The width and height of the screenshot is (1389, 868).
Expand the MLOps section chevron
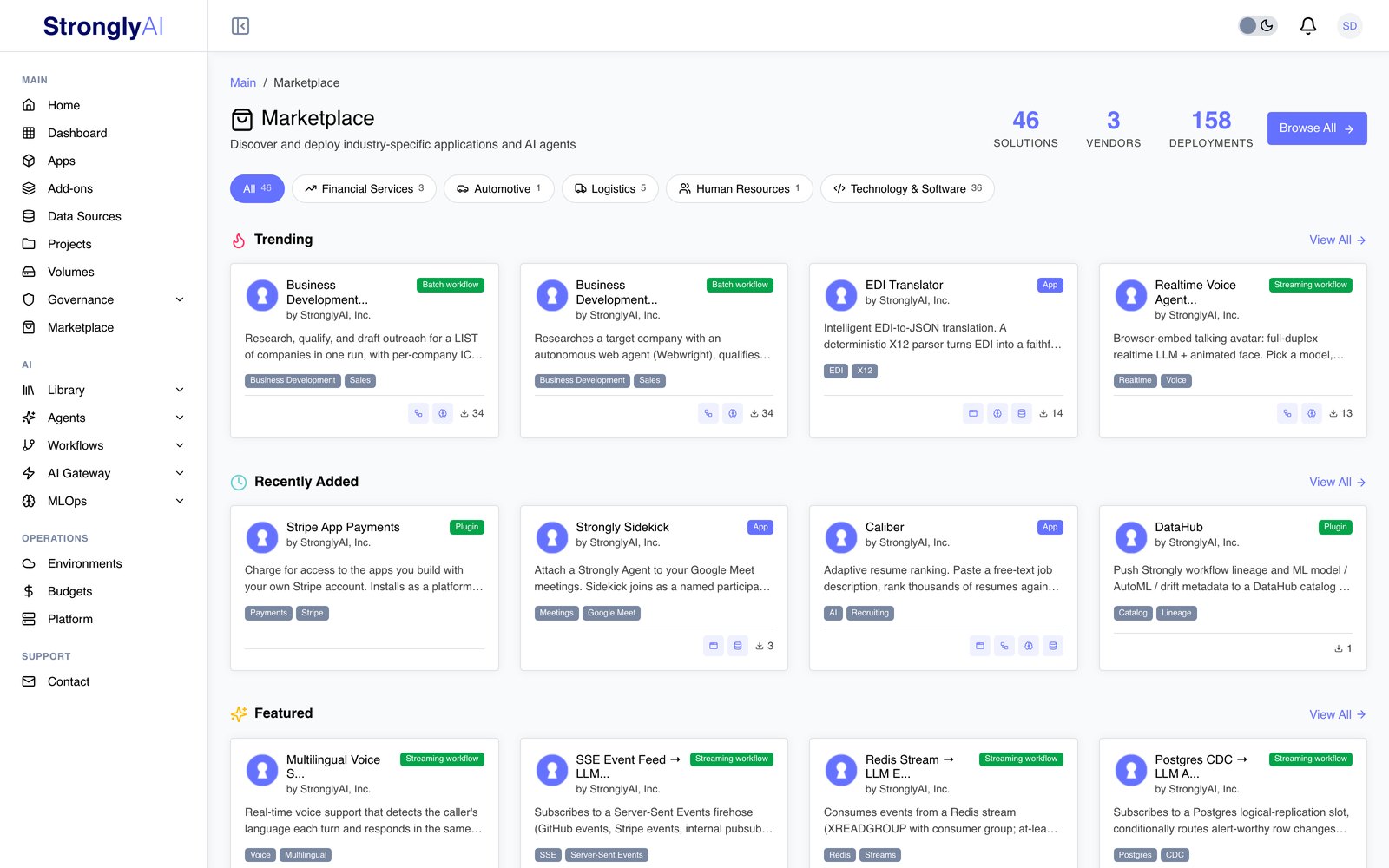click(x=180, y=501)
